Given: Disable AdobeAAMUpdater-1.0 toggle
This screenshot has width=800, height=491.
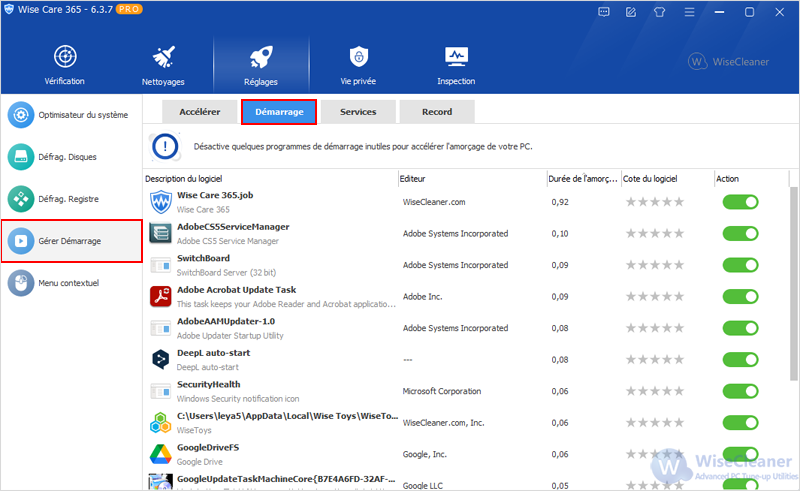Looking at the screenshot, I should [x=740, y=328].
